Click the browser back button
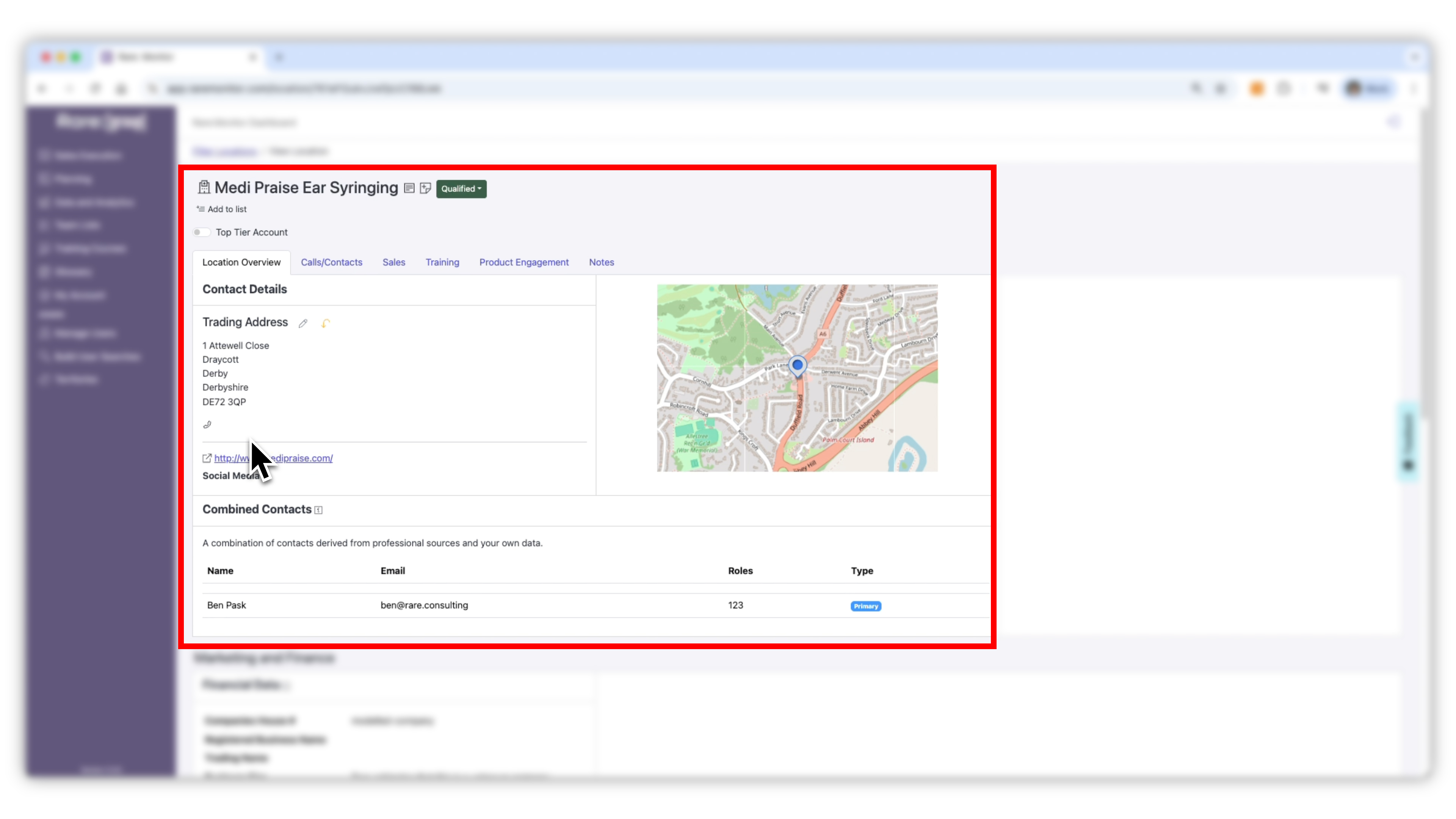1456x819 pixels. 42,89
